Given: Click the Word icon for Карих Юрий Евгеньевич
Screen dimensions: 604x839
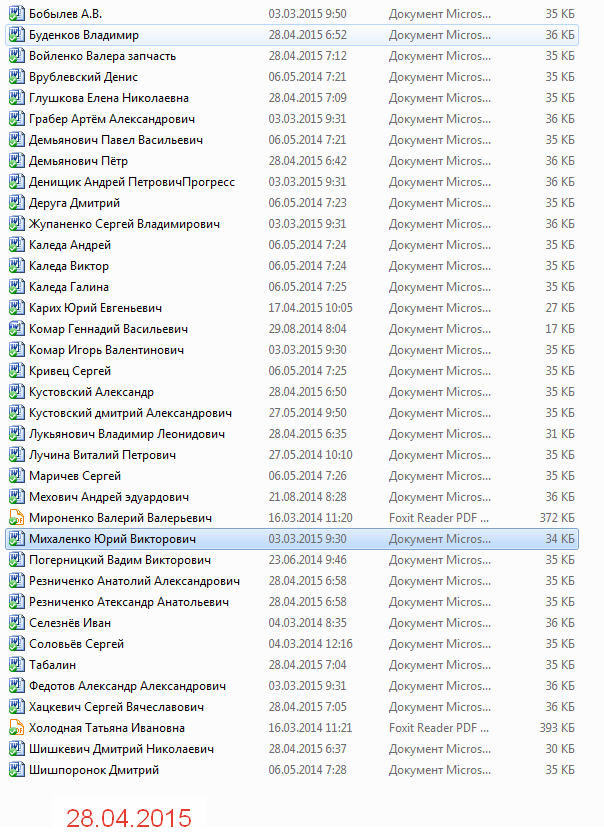Looking at the screenshot, I should pos(15,308).
